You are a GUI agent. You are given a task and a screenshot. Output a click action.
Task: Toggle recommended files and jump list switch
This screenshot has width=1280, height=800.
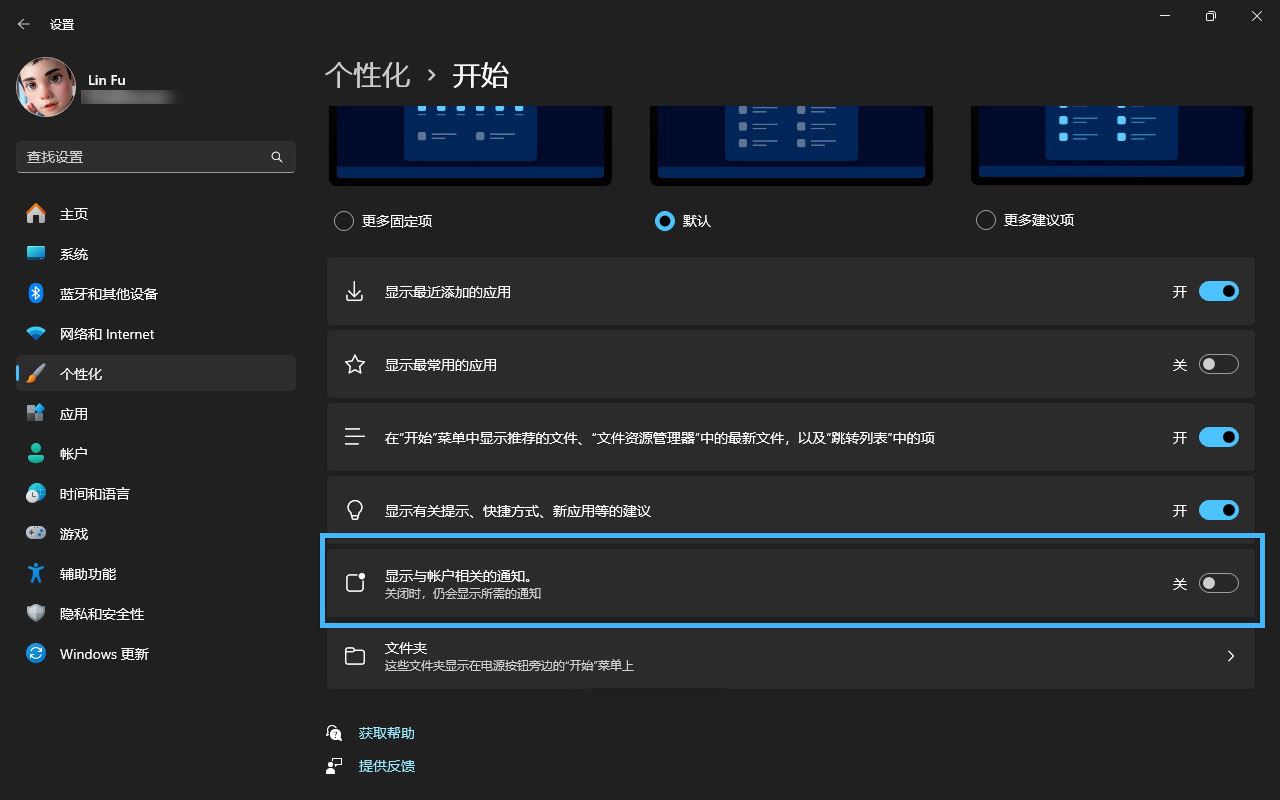pos(1219,438)
